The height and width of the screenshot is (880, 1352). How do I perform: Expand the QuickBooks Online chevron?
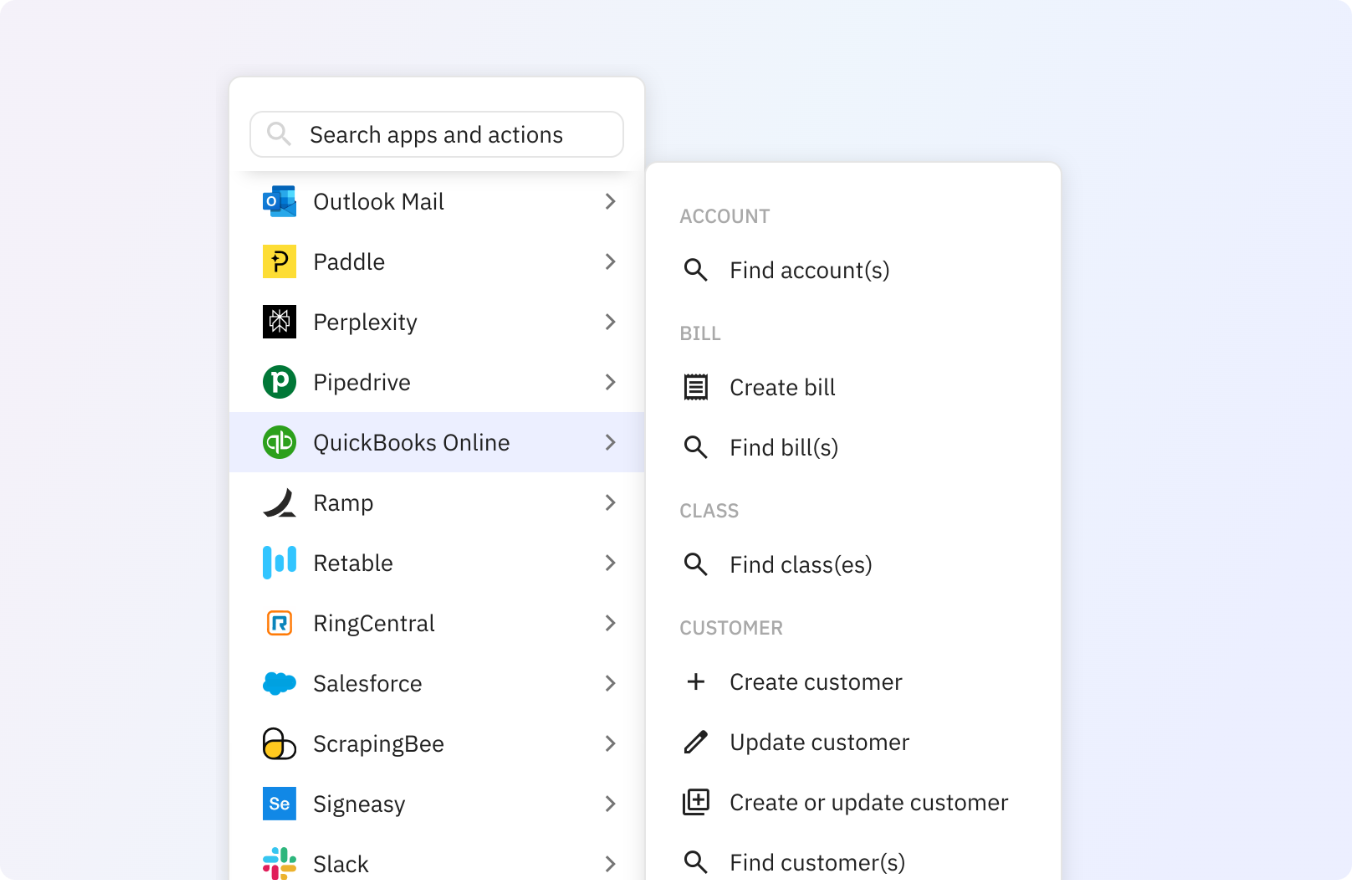click(x=610, y=442)
